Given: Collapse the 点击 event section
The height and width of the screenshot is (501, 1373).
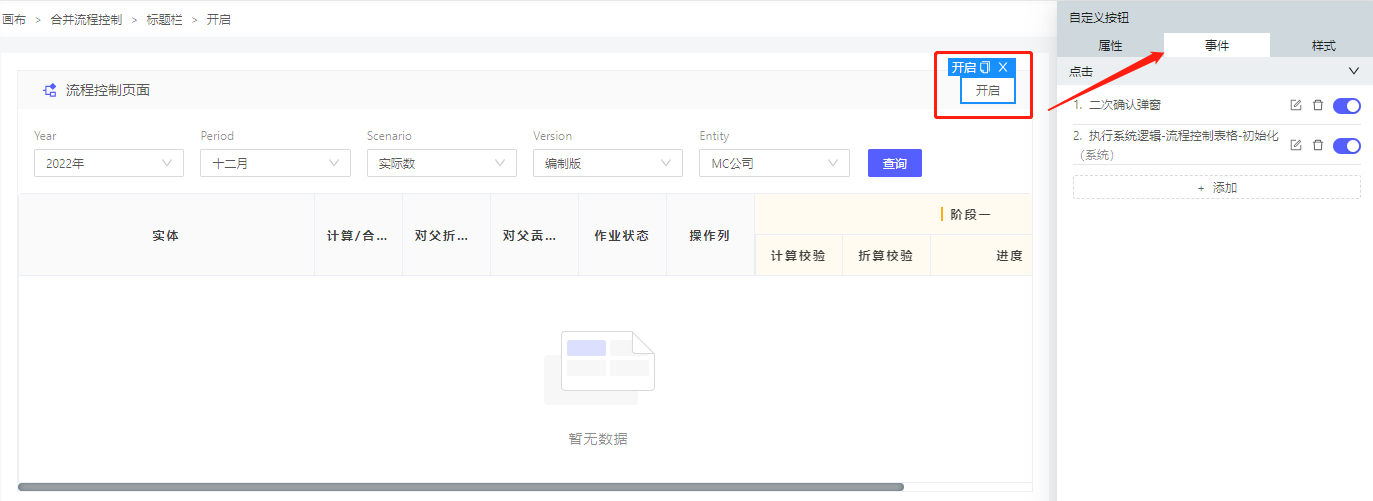Looking at the screenshot, I should pyautogui.click(x=1354, y=71).
